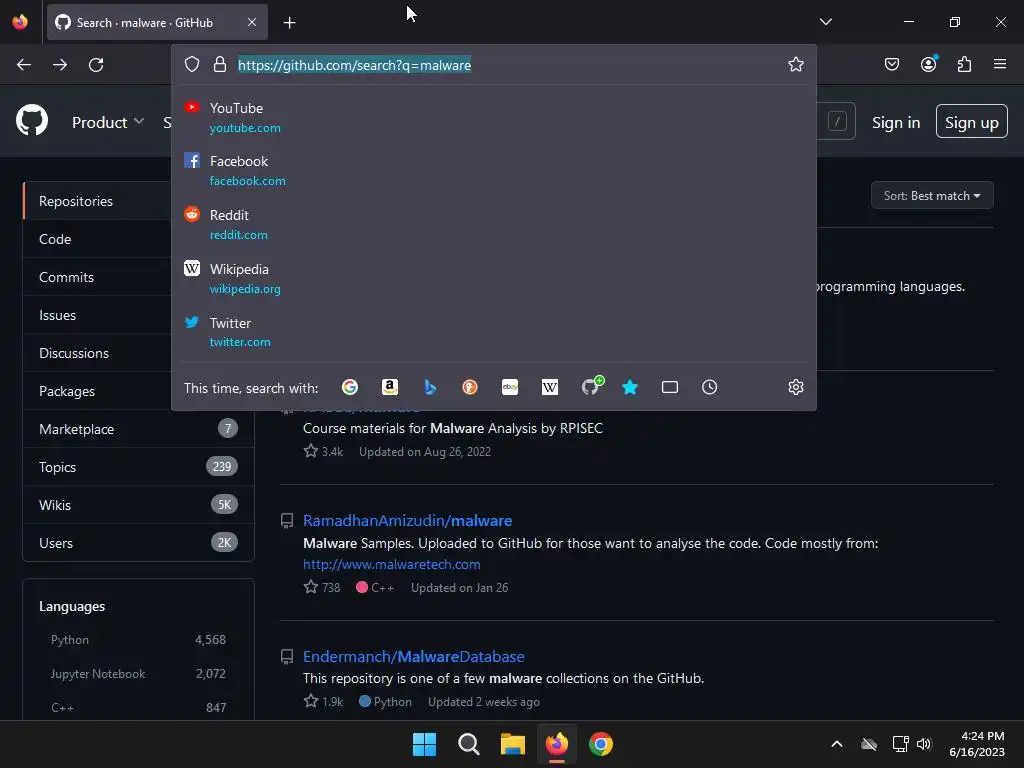
Task: Filter by C++ language in sidebar
Action: 138,707
